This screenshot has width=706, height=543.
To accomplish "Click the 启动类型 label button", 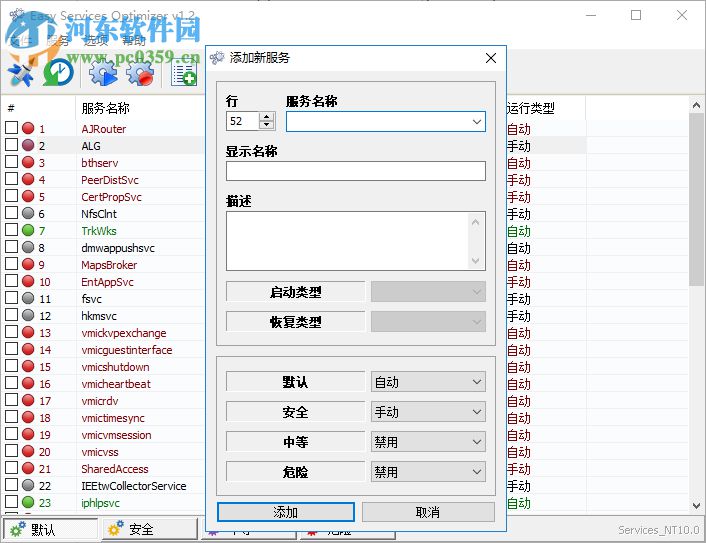I will (x=295, y=292).
